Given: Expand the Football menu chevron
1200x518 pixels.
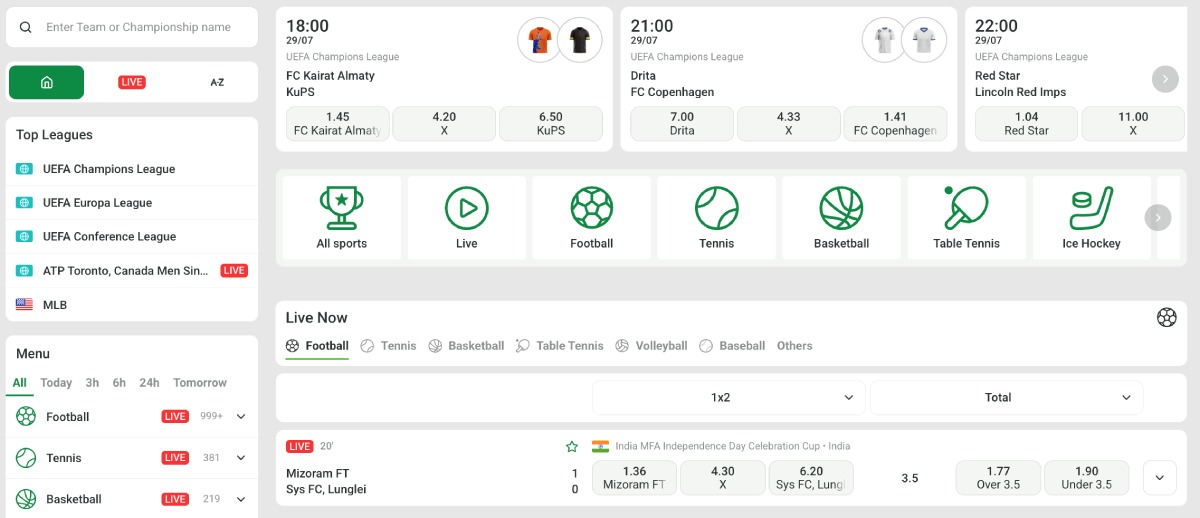Looking at the screenshot, I should click(241, 417).
